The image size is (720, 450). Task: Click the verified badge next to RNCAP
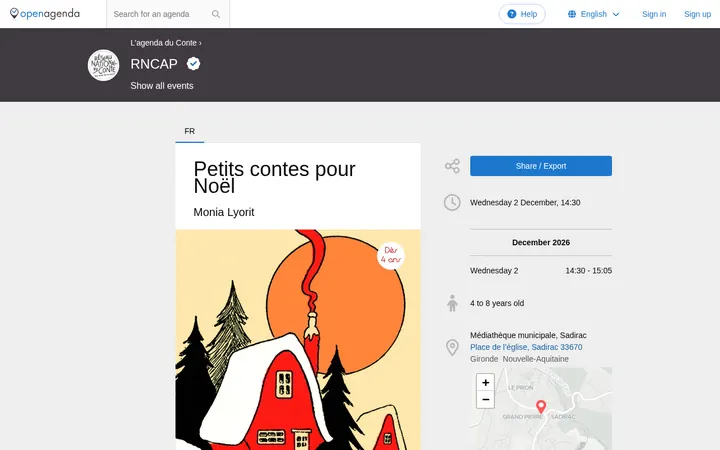193,64
